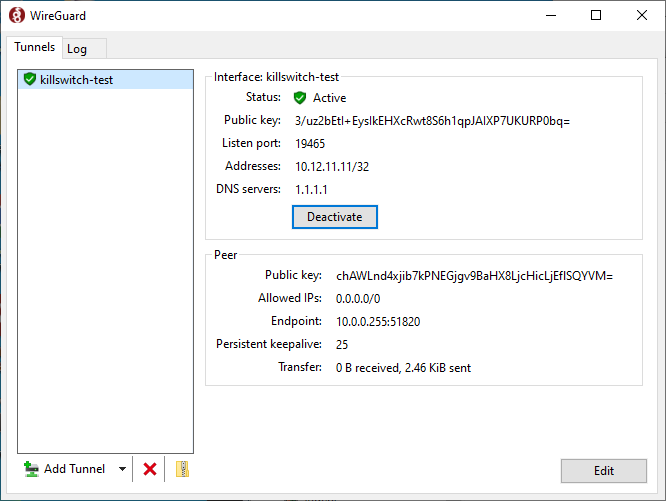Screen dimensions: 666x501
Task: Select killswitch-test in the tunnel list
Action: [76, 80]
